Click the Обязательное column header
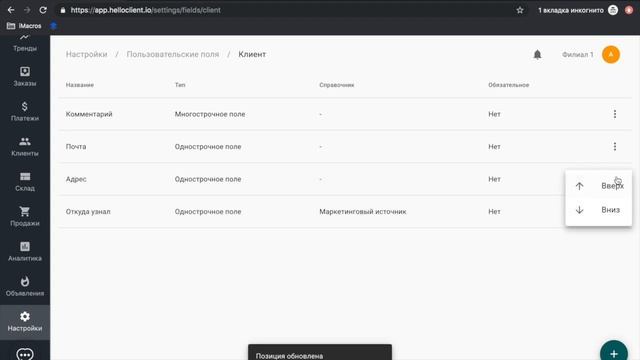The height and width of the screenshot is (360, 640). 509,85
